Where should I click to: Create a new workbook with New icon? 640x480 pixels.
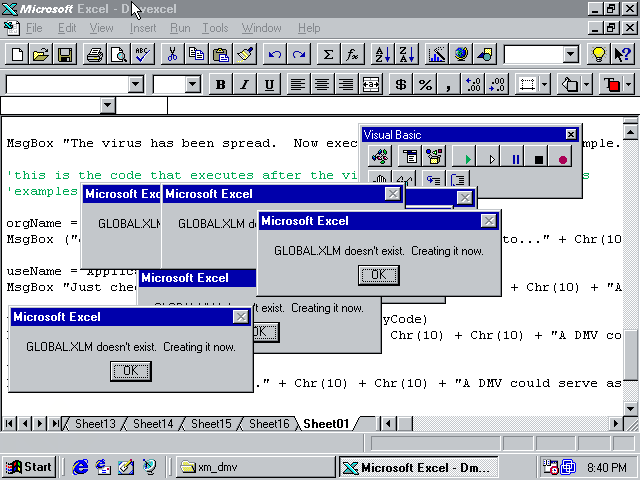tap(17, 54)
